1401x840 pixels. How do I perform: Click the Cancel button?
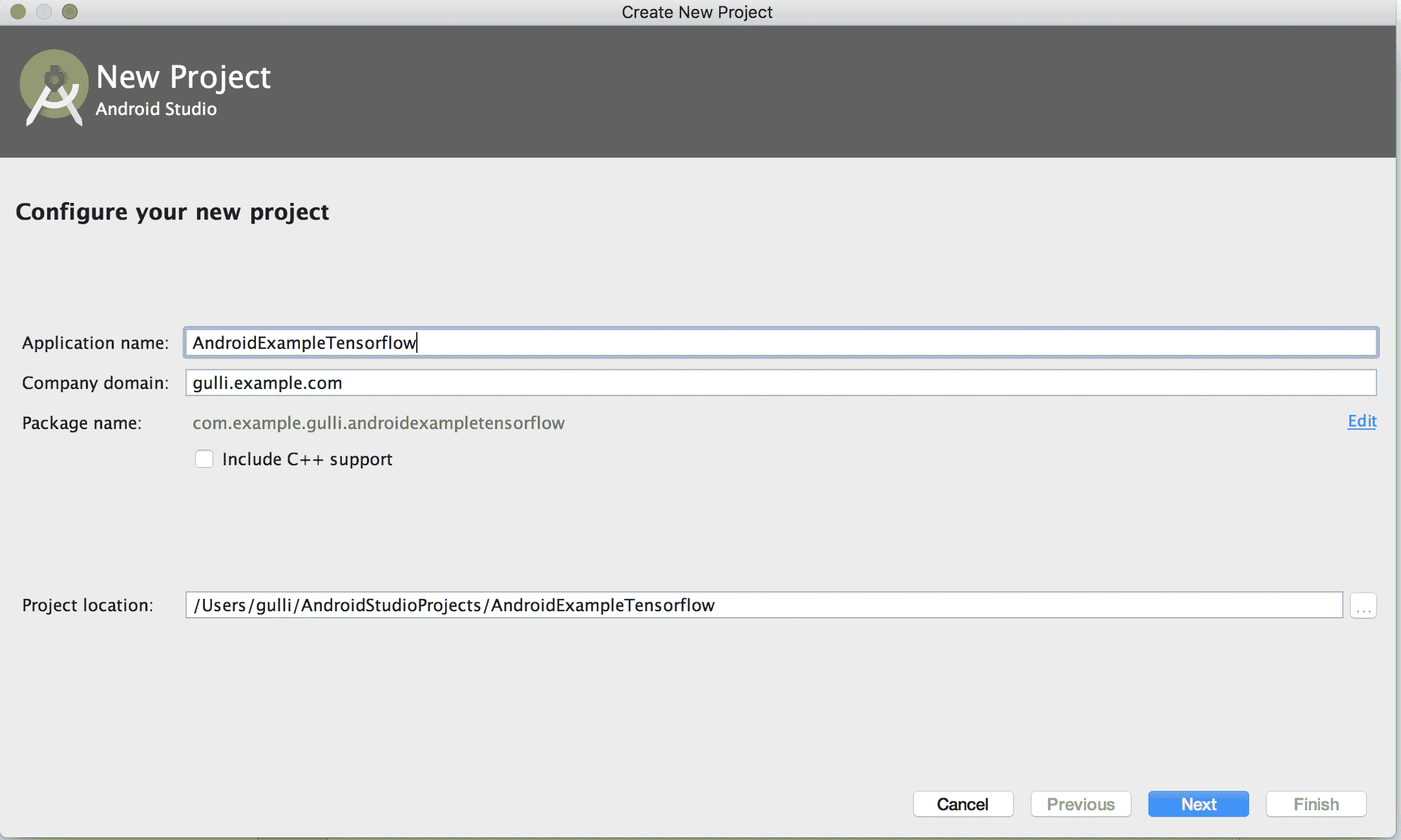963,804
